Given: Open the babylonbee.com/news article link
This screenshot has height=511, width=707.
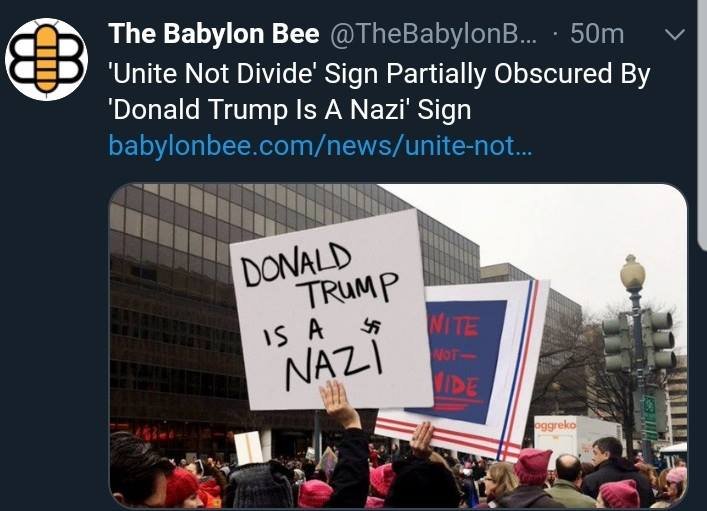Looking at the screenshot, I should click(x=320, y=146).
